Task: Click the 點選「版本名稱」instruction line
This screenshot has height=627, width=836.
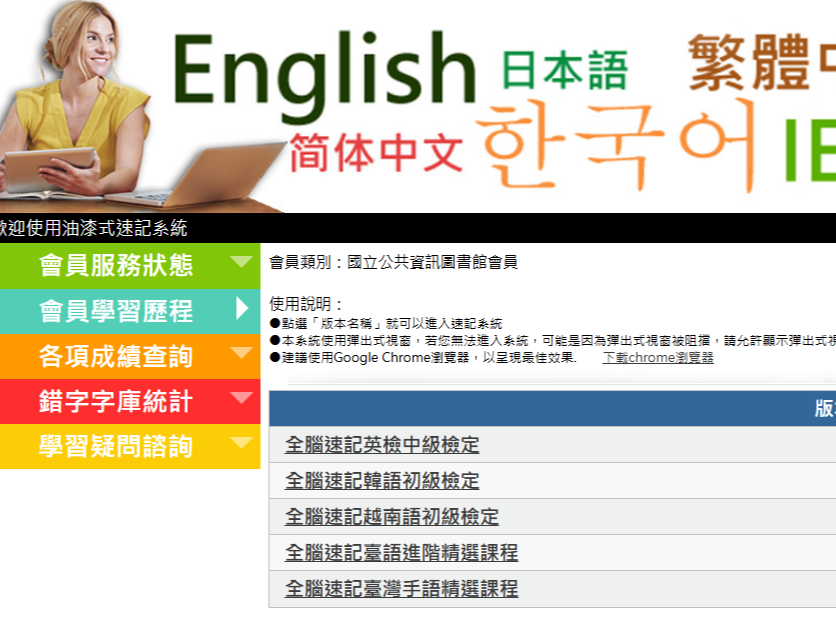Action: 386,324
